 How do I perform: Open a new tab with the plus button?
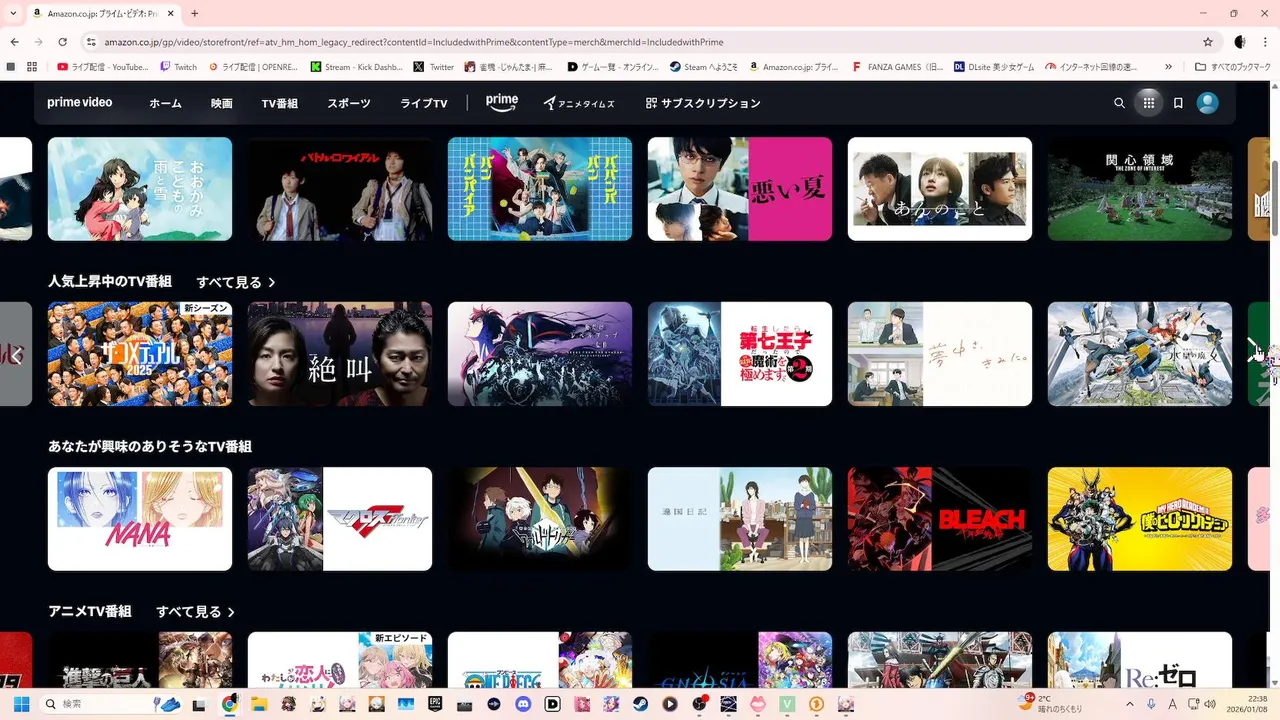[x=194, y=13]
